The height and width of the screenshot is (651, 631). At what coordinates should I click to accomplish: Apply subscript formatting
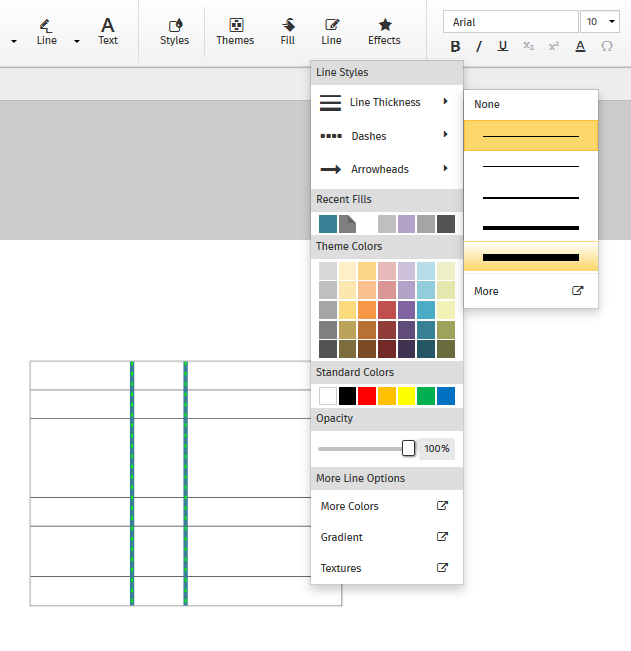pyautogui.click(x=528, y=46)
